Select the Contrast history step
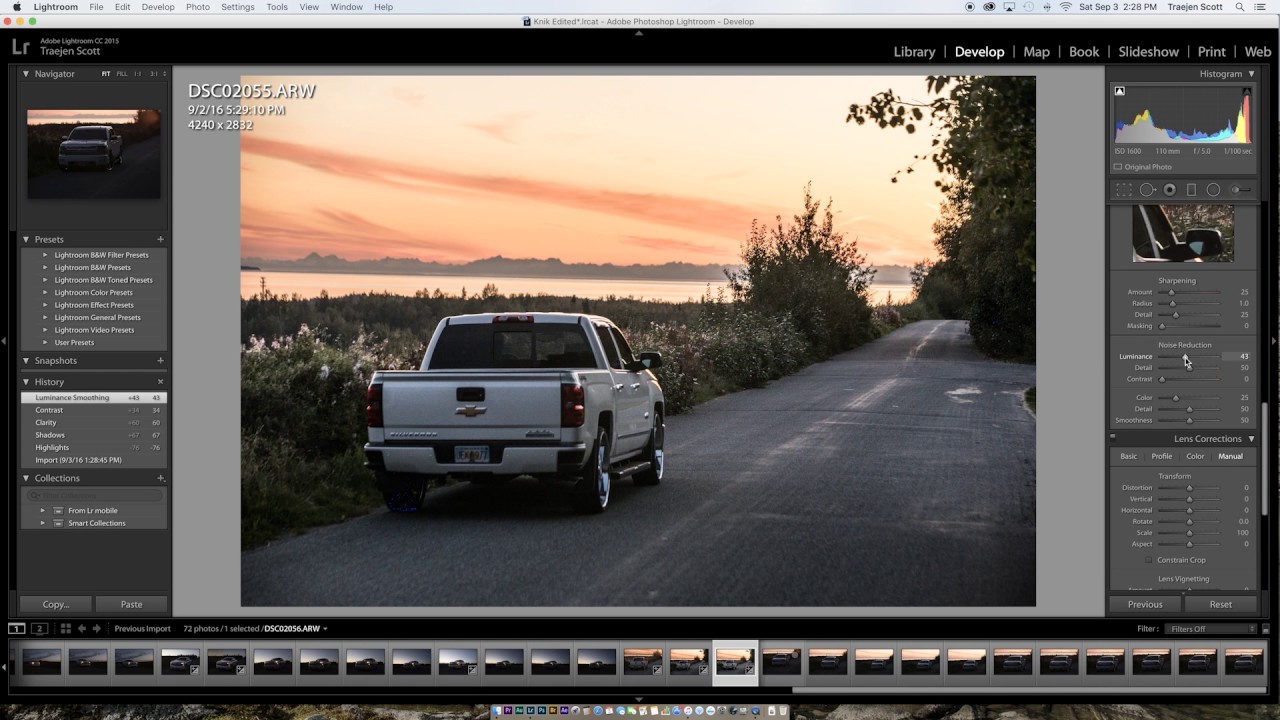Viewport: 1280px width, 720px height. tap(93, 410)
